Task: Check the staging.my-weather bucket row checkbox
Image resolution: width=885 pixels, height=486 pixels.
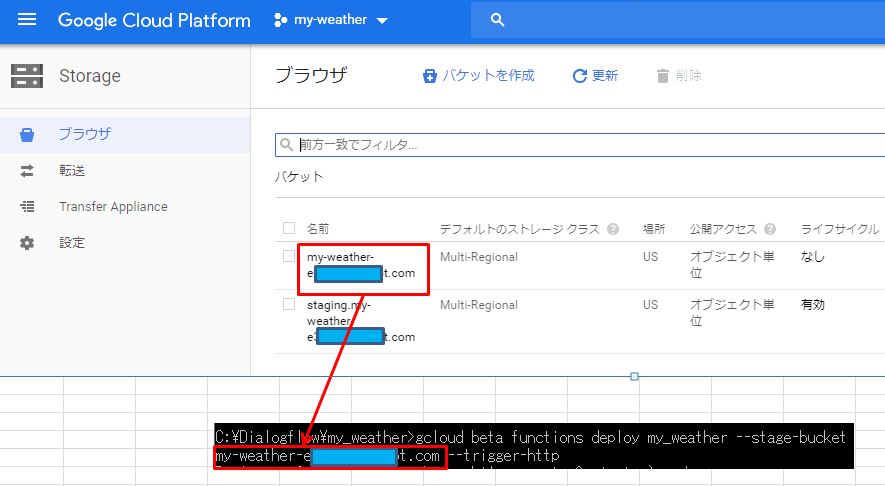Action: 289,304
